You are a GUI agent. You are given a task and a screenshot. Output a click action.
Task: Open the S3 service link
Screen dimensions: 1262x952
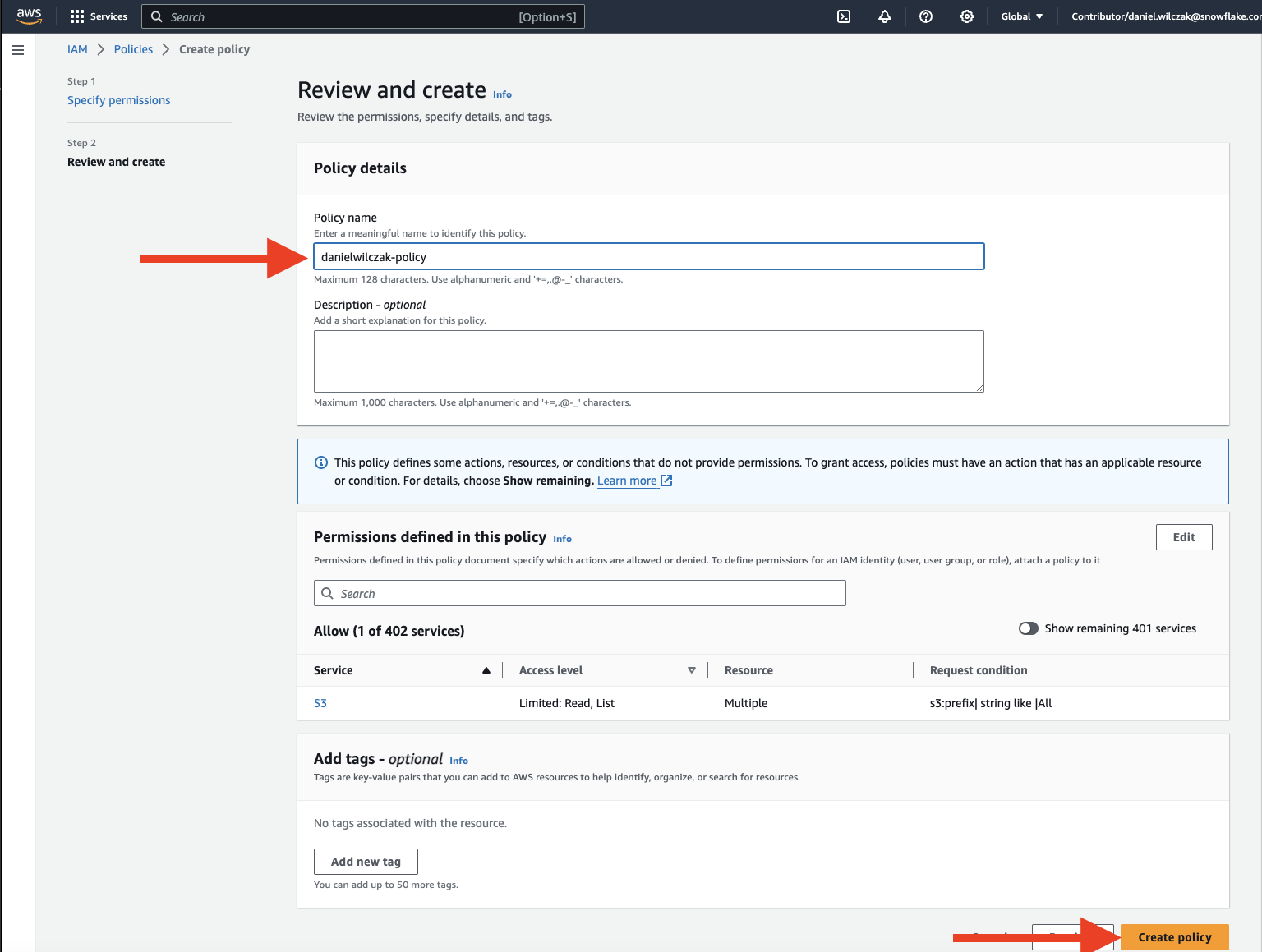click(x=320, y=703)
